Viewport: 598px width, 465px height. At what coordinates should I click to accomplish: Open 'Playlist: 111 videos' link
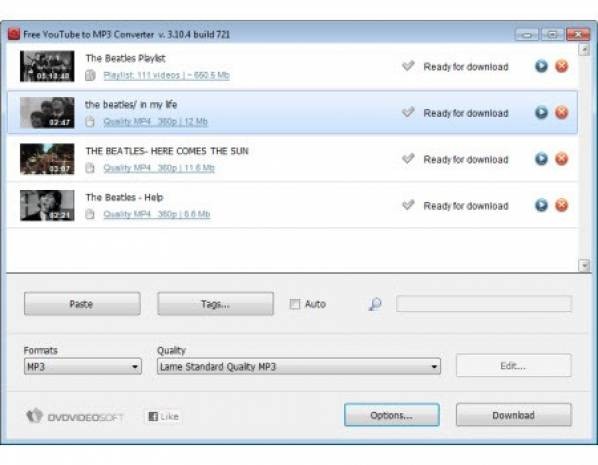[166, 75]
